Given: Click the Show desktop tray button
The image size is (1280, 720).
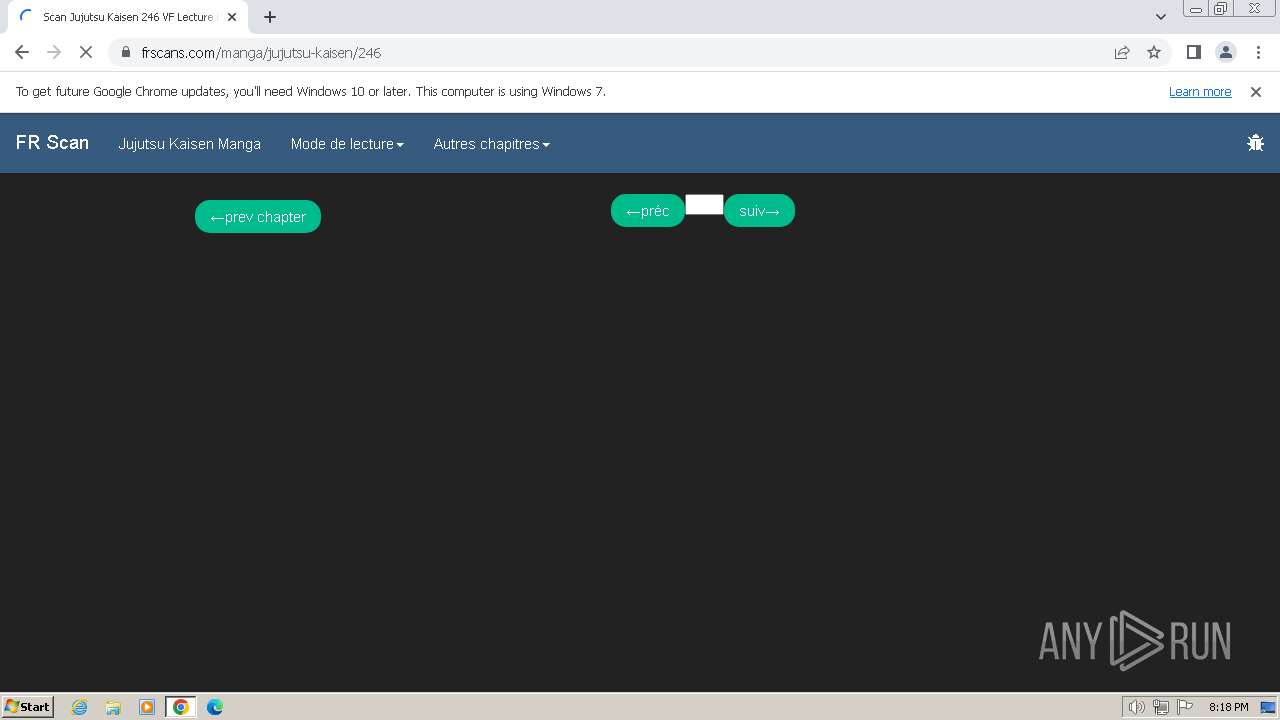Looking at the screenshot, I should coord(1268,707).
